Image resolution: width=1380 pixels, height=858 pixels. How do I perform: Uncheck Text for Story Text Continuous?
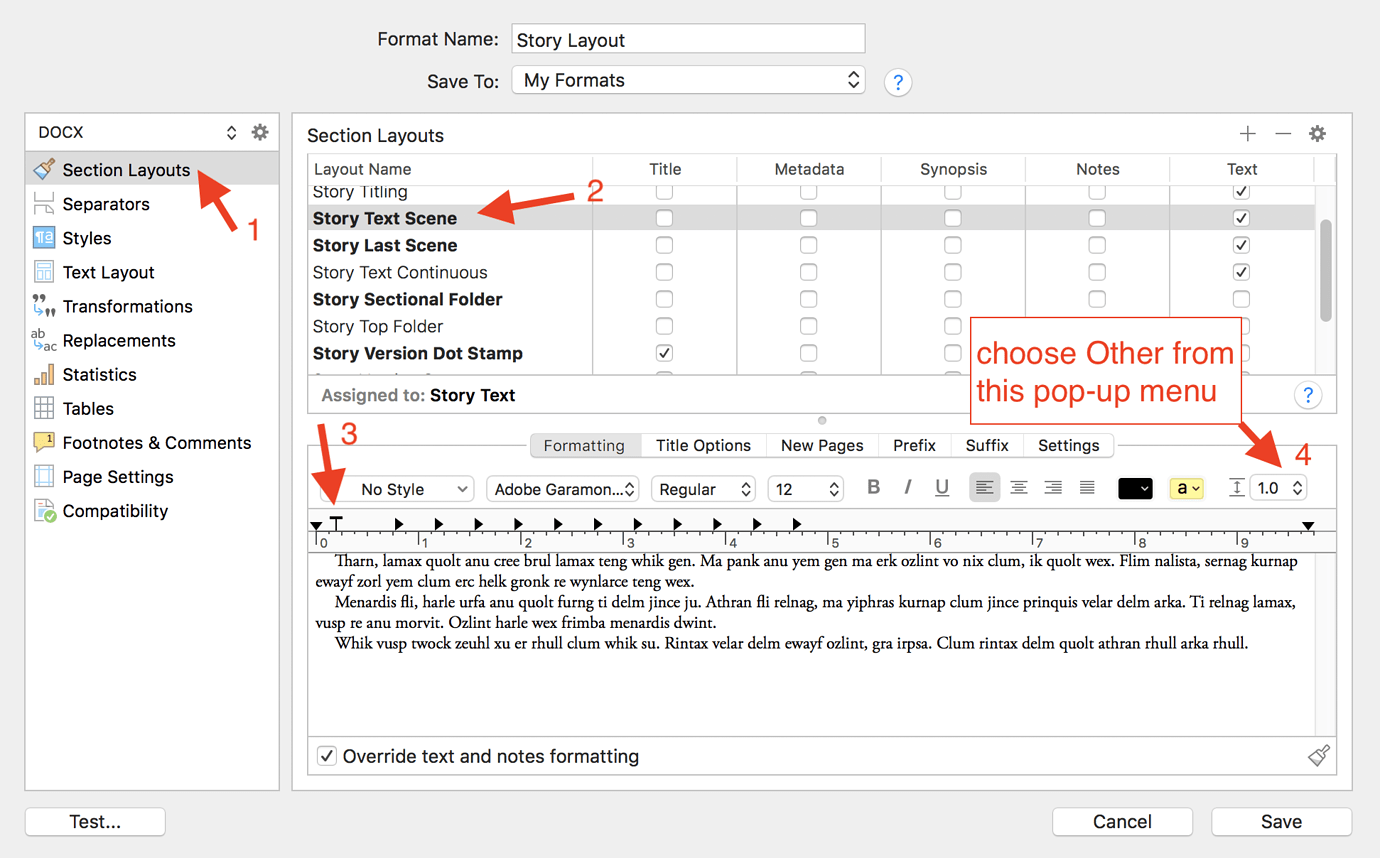pos(1241,271)
